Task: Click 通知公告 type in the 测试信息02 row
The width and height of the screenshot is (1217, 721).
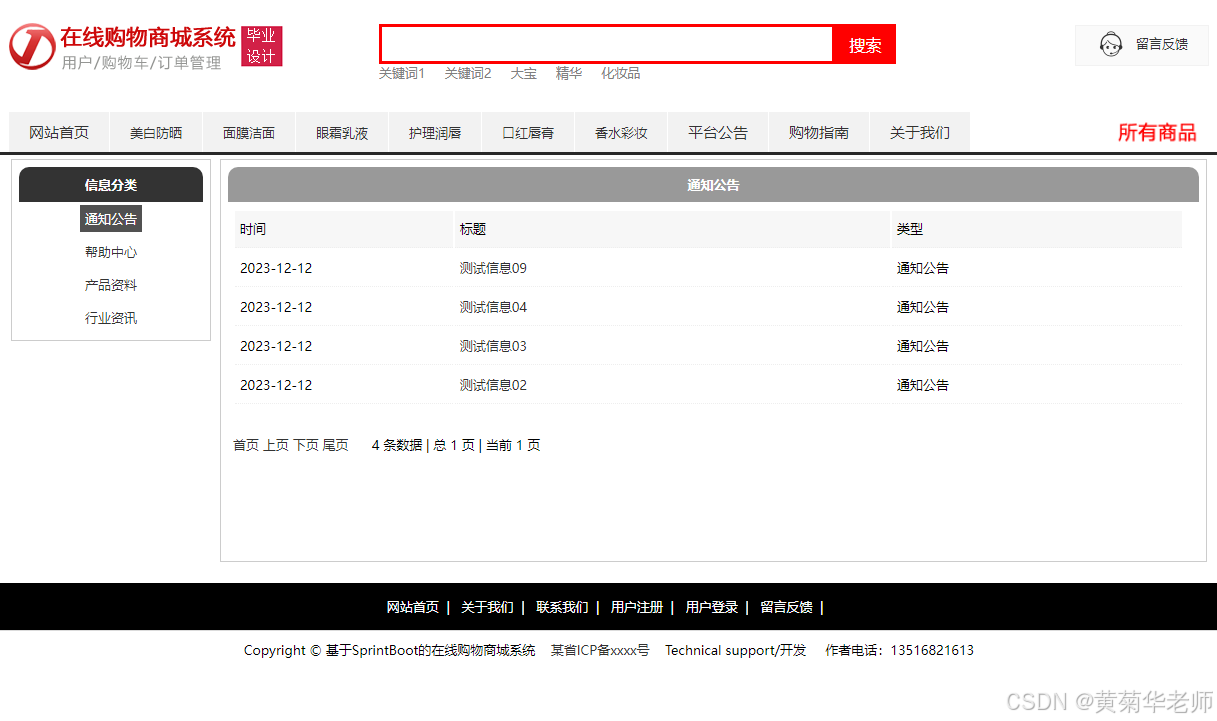Action: click(x=923, y=385)
